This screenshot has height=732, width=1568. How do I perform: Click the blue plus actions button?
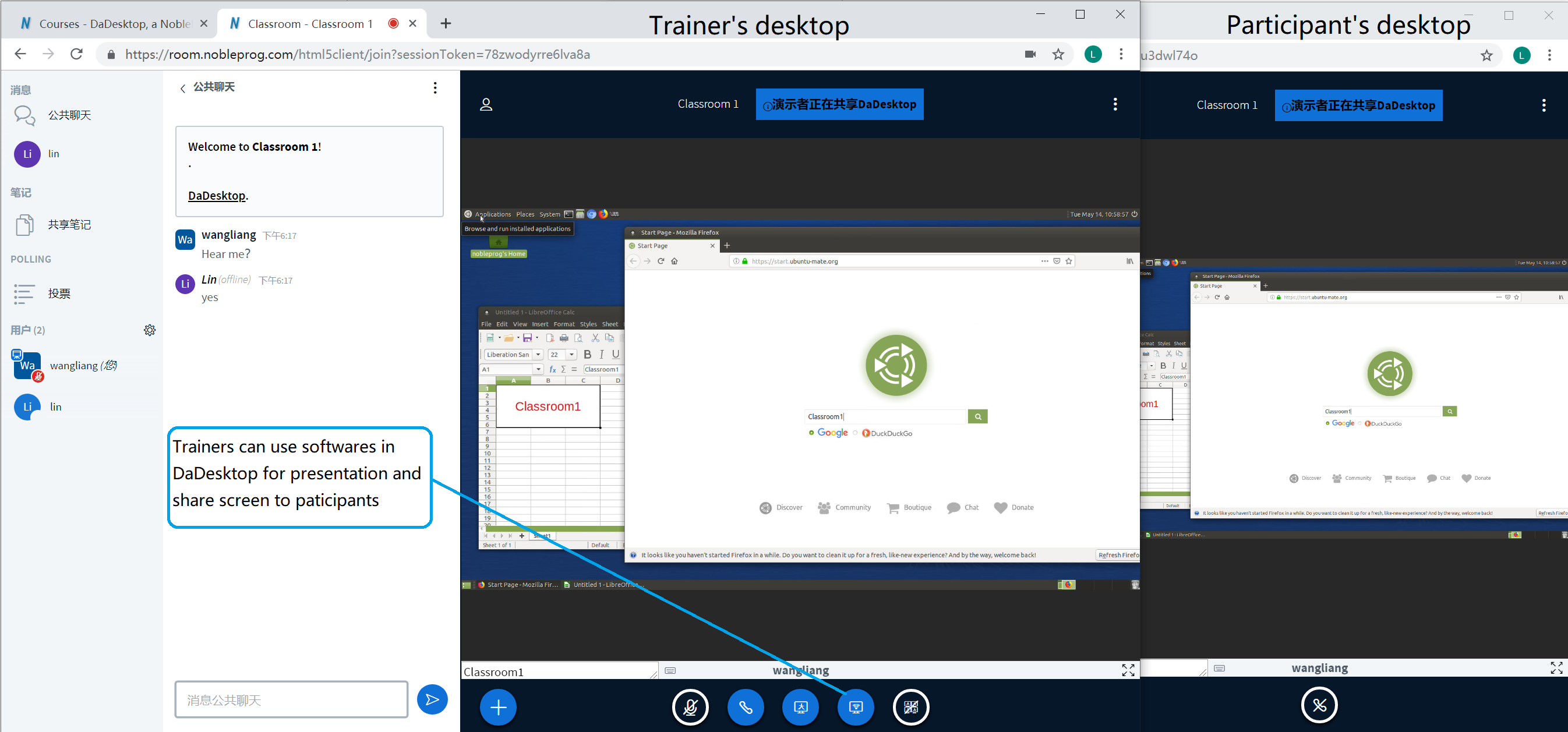coord(498,707)
